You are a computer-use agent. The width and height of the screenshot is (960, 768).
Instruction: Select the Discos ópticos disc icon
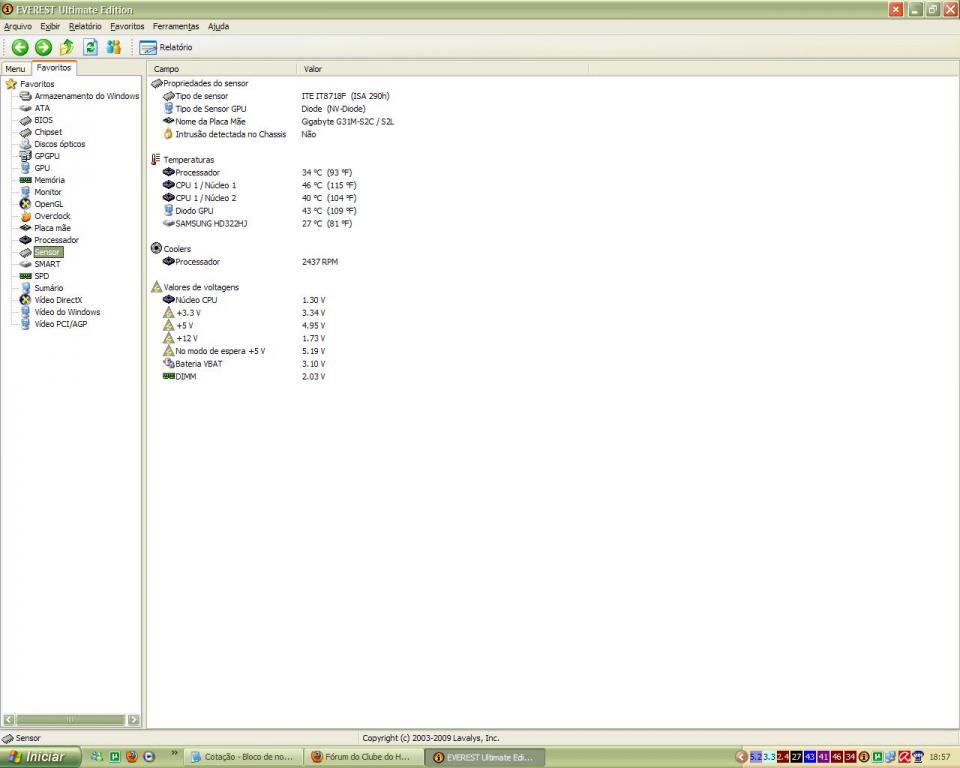25,144
